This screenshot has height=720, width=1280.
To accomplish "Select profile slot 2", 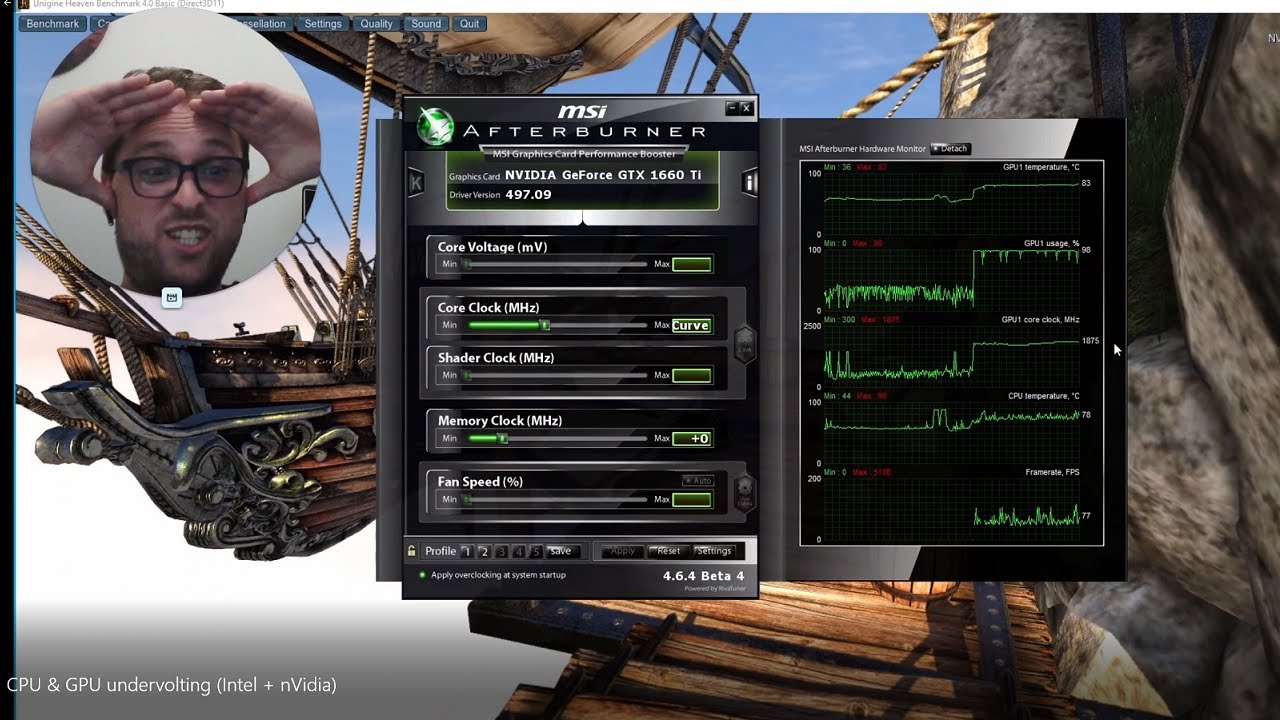I will click(x=484, y=551).
